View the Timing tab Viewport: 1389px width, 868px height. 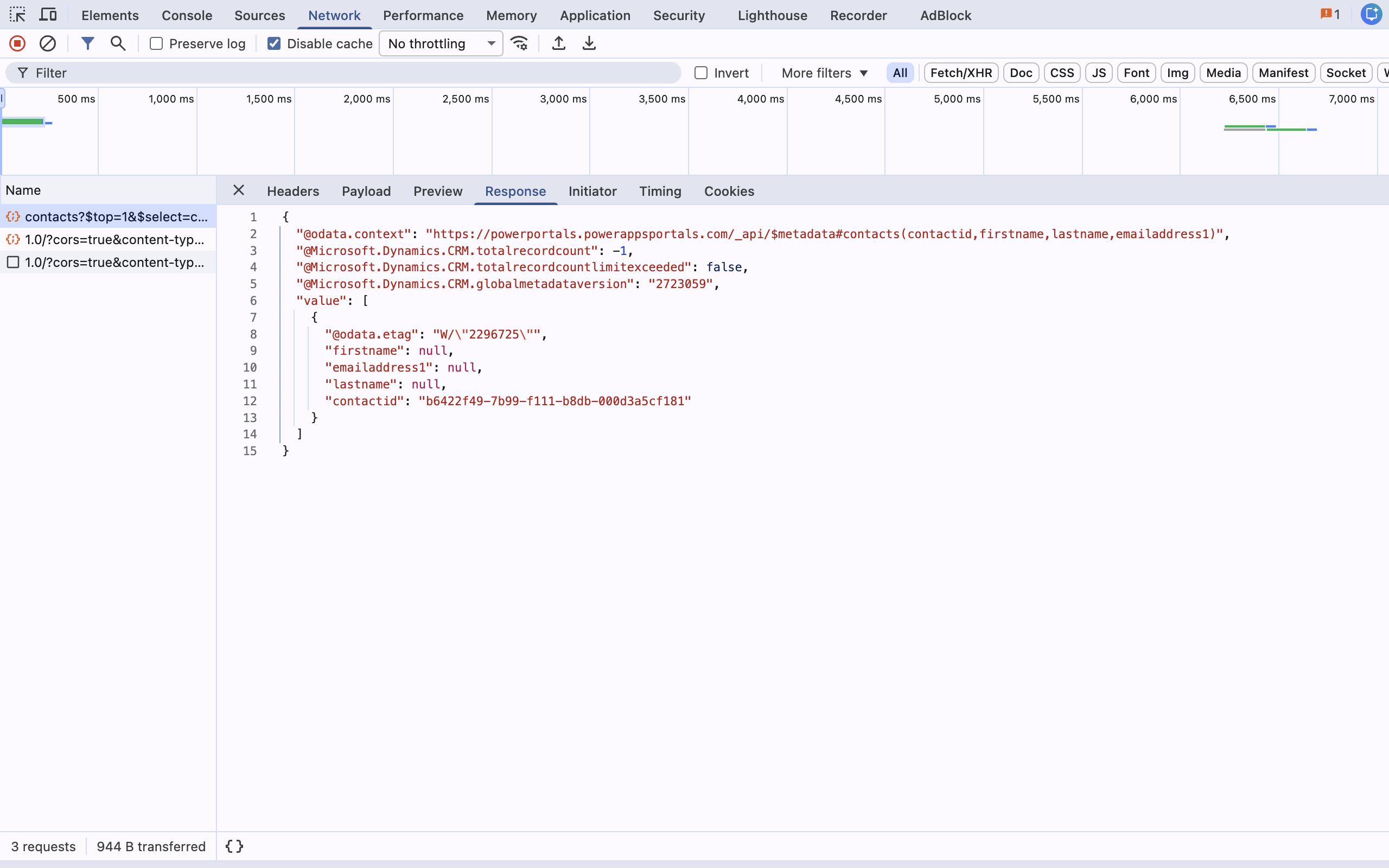(660, 191)
